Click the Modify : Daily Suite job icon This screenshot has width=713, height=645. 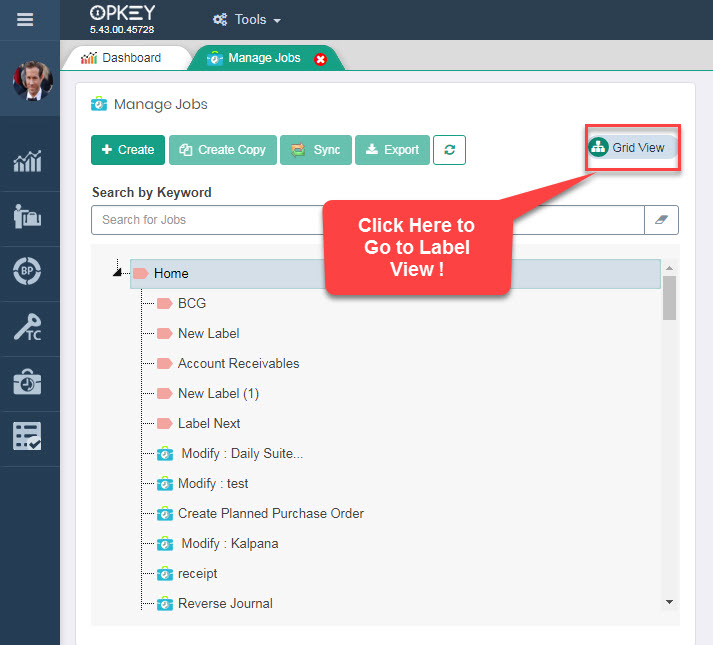tap(165, 454)
